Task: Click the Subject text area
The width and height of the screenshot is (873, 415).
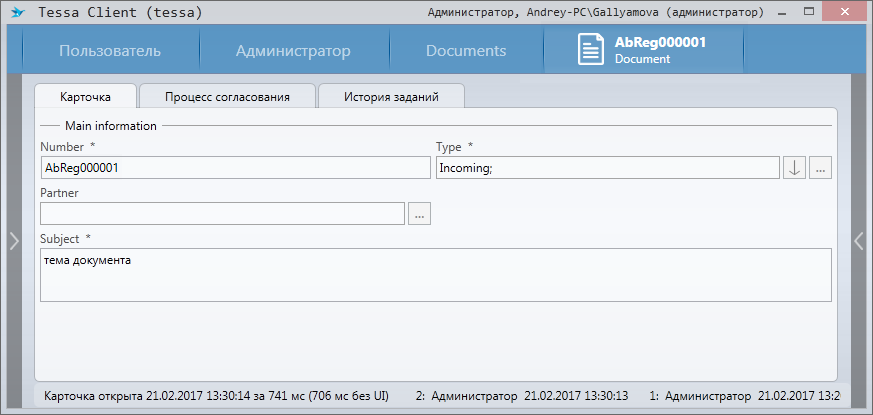Action: [435, 274]
